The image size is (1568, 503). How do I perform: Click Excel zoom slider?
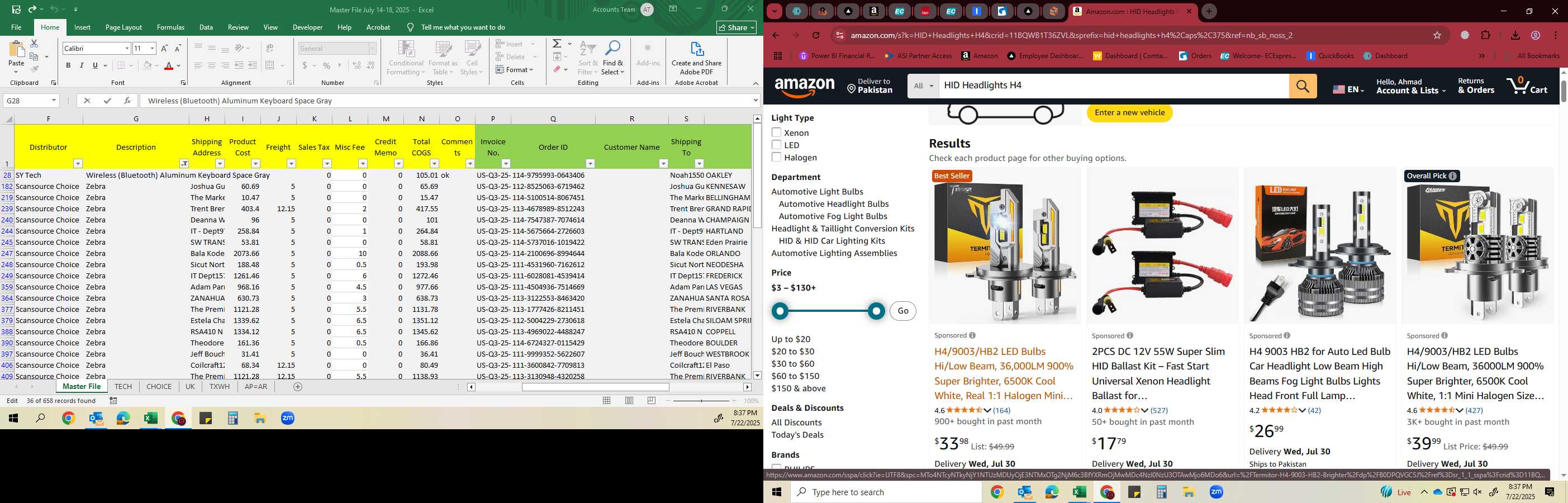(701, 401)
